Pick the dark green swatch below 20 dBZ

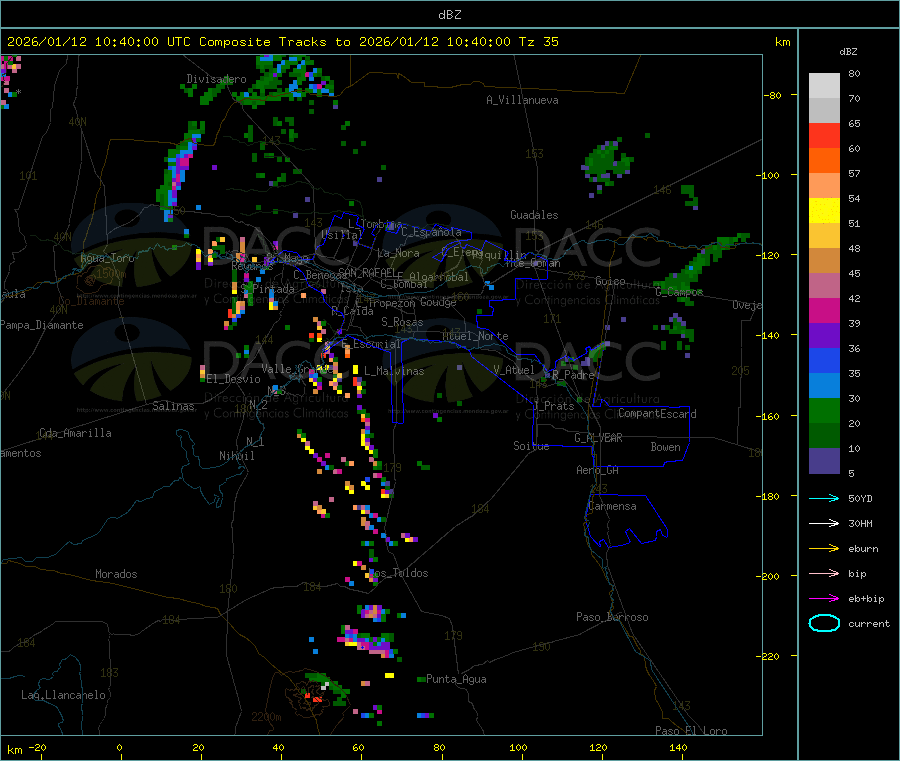(824, 436)
